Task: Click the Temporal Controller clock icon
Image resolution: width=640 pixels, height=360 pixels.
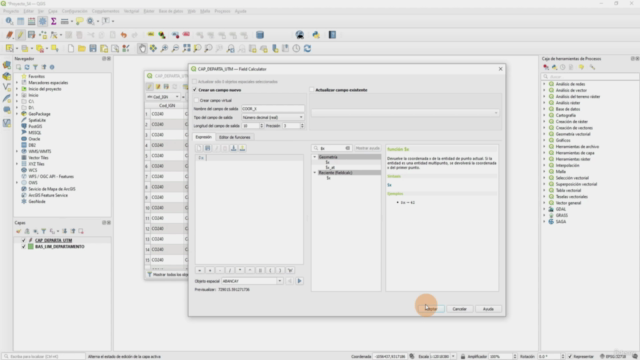Action: [296, 49]
